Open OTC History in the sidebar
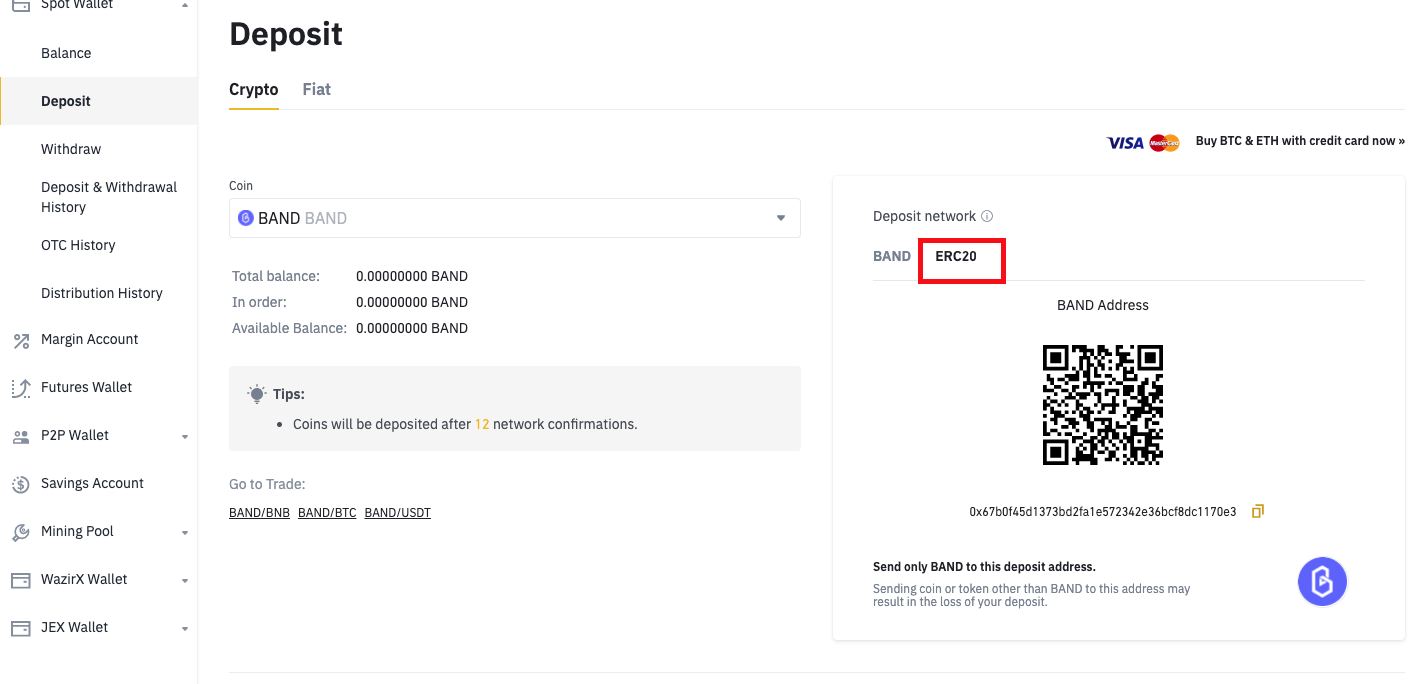1427x684 pixels. pos(78,245)
